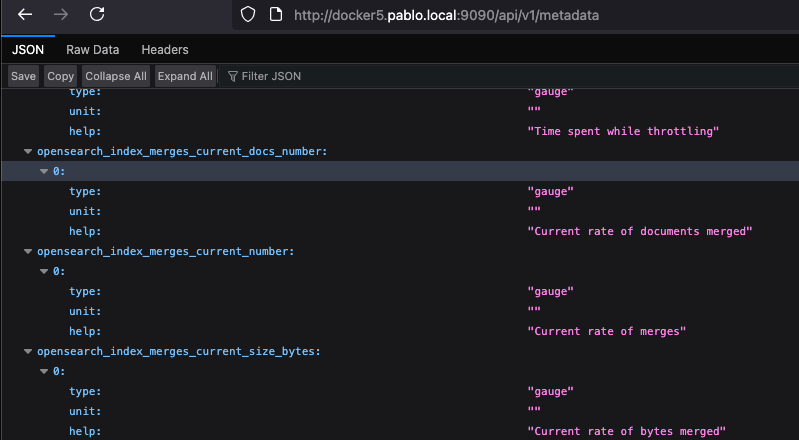Click the "gauge" value under current_size_bytes
Viewport: 799px width, 440px height.
click(550, 391)
